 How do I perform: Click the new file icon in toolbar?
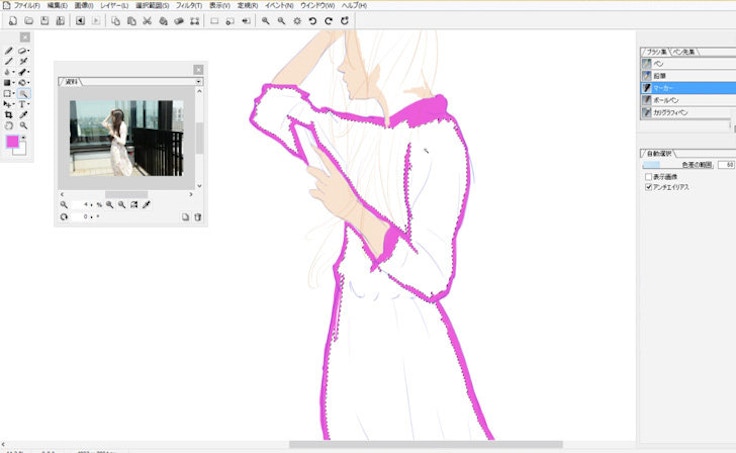11,20
